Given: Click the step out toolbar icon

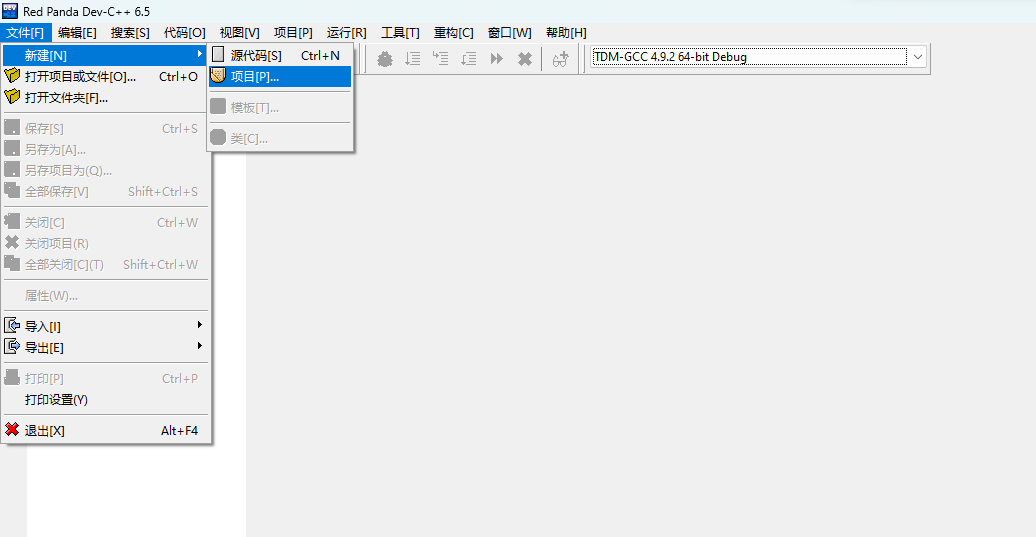Looking at the screenshot, I should [x=468, y=59].
